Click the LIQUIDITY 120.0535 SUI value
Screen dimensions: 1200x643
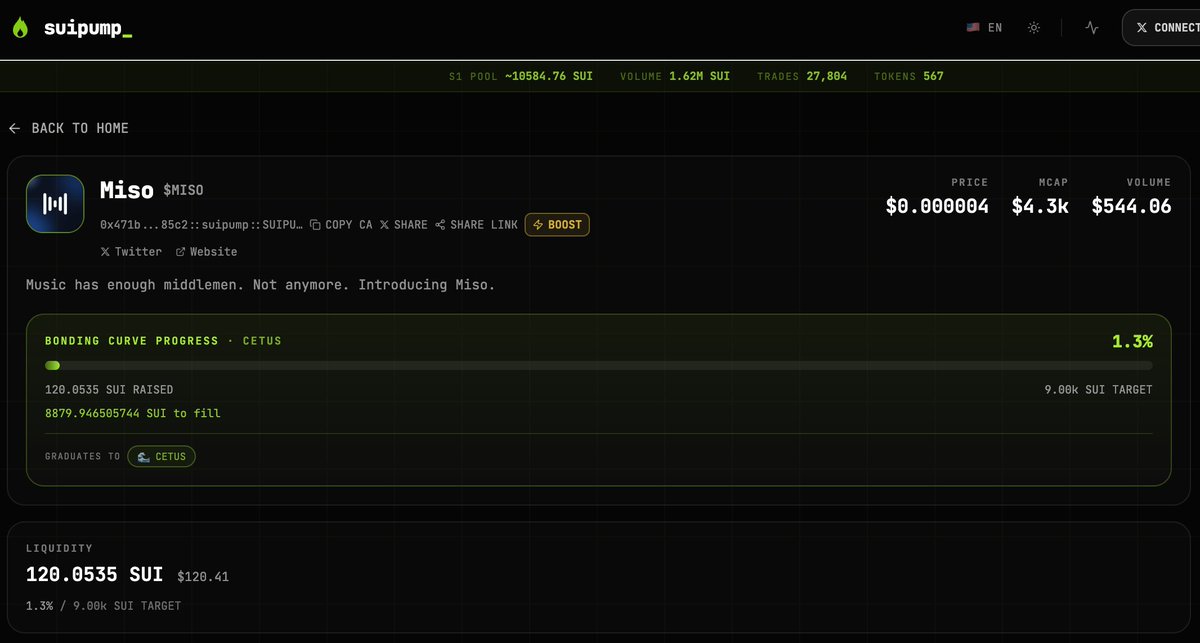(94, 575)
